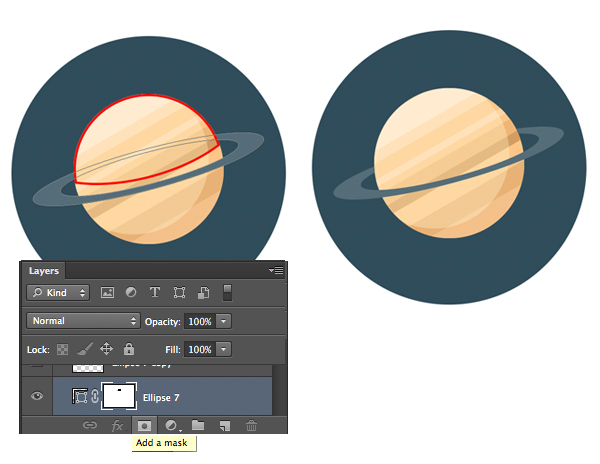Open the Normal blend mode dropdown
This screenshot has height=464, width=600.
tap(83, 321)
